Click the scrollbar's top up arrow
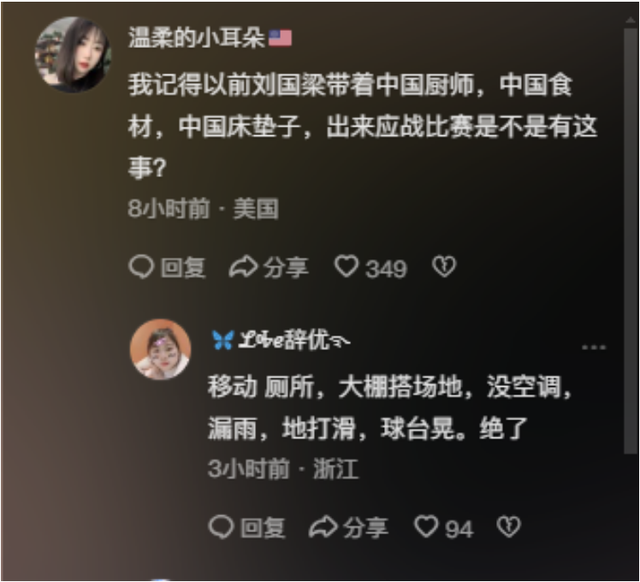This screenshot has width=640, height=582. (x=631, y=20)
